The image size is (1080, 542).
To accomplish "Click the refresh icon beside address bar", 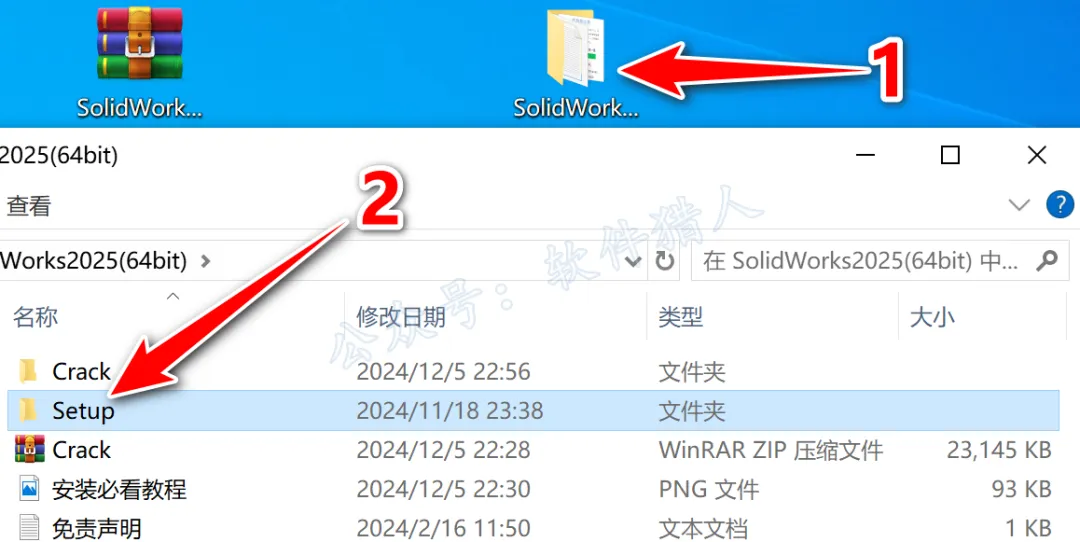I will (664, 261).
